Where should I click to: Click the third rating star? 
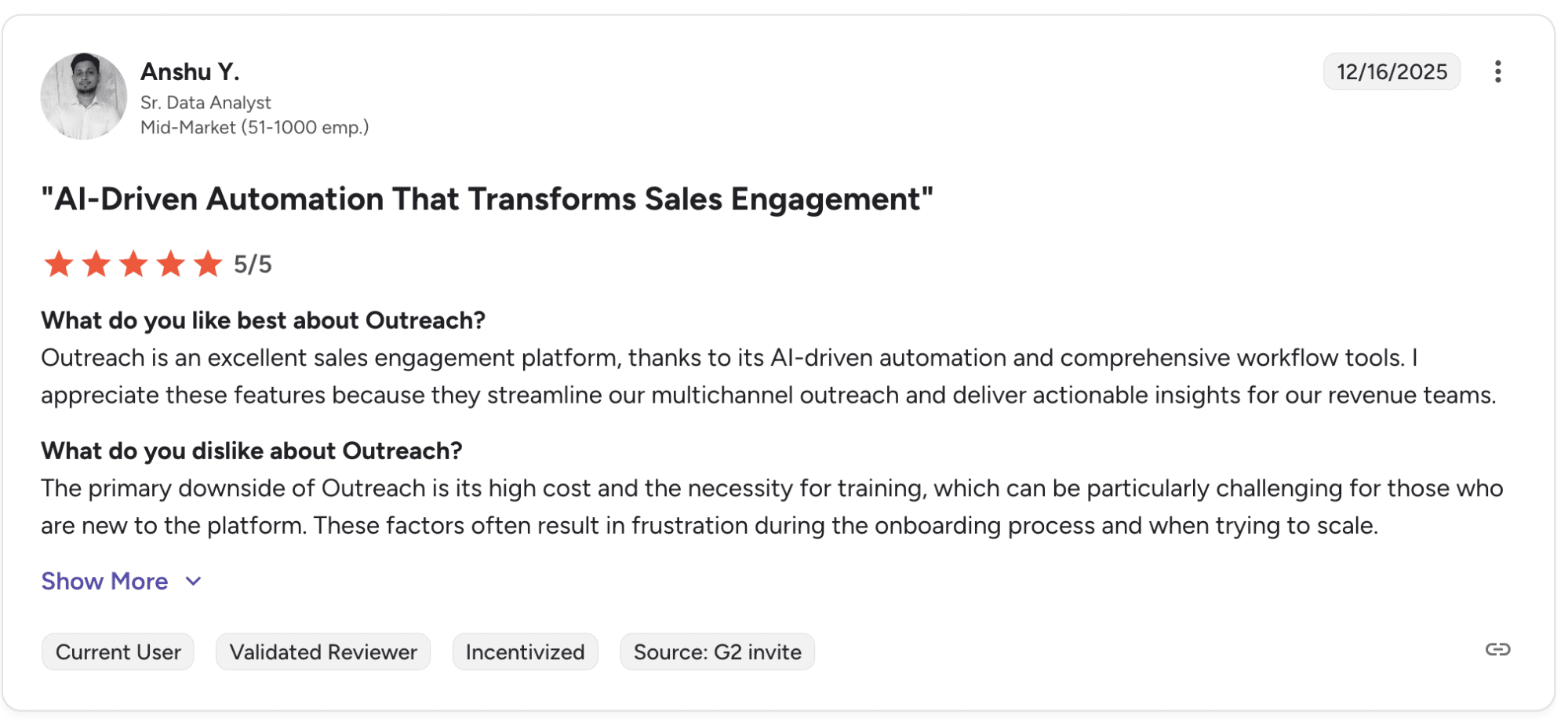coord(133,264)
